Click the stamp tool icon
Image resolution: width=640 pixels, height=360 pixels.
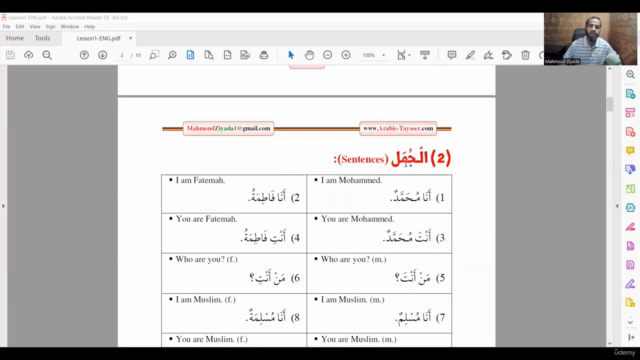point(507,55)
